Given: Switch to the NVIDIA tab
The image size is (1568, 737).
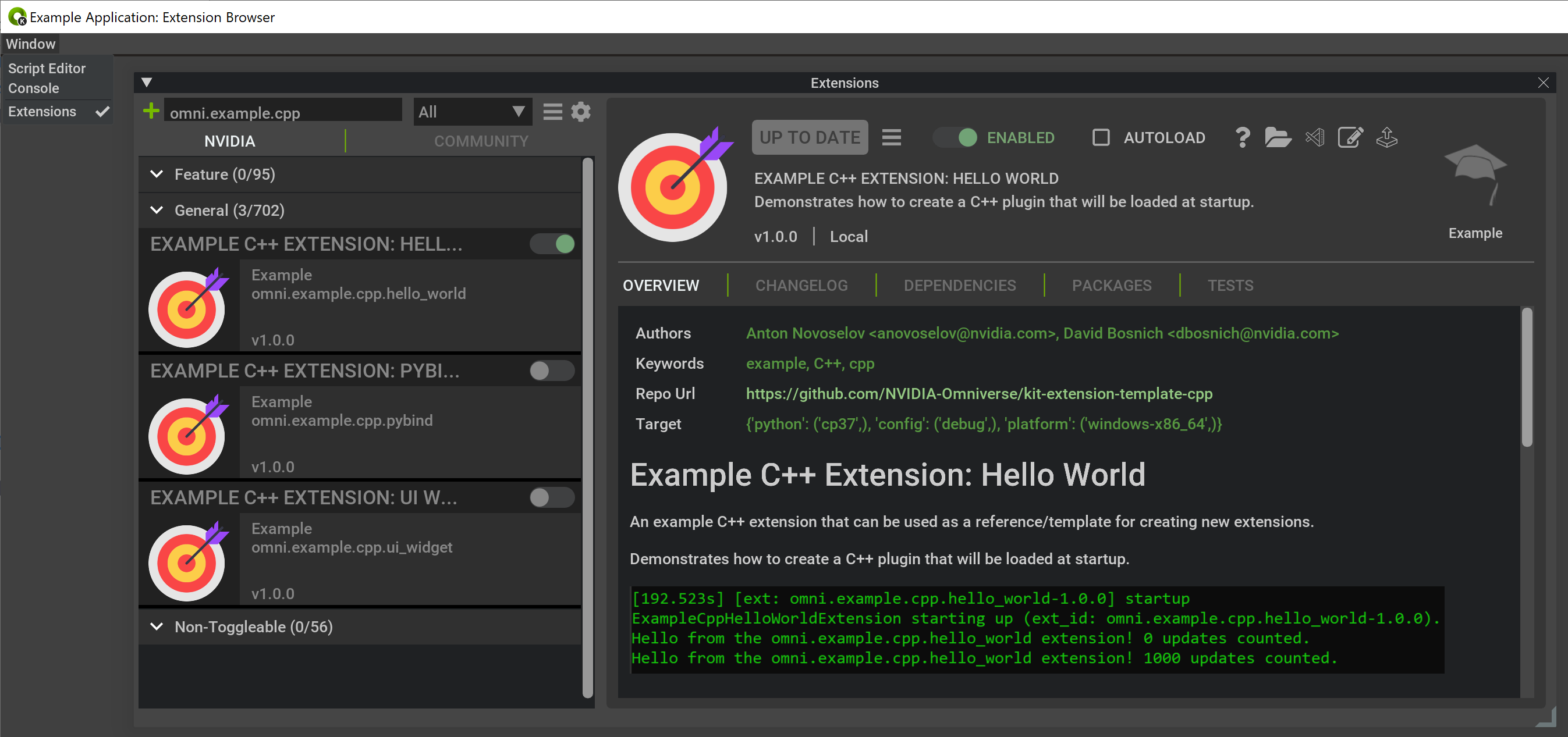Looking at the screenshot, I should click(229, 141).
